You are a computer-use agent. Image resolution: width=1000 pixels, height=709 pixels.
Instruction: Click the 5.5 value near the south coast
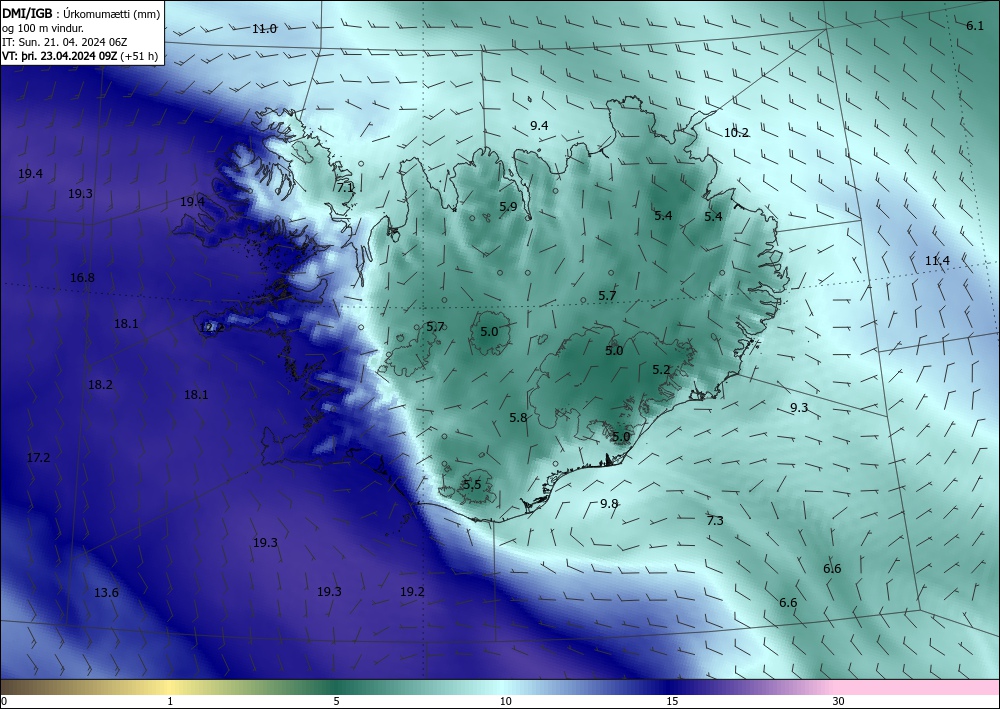tap(472, 485)
